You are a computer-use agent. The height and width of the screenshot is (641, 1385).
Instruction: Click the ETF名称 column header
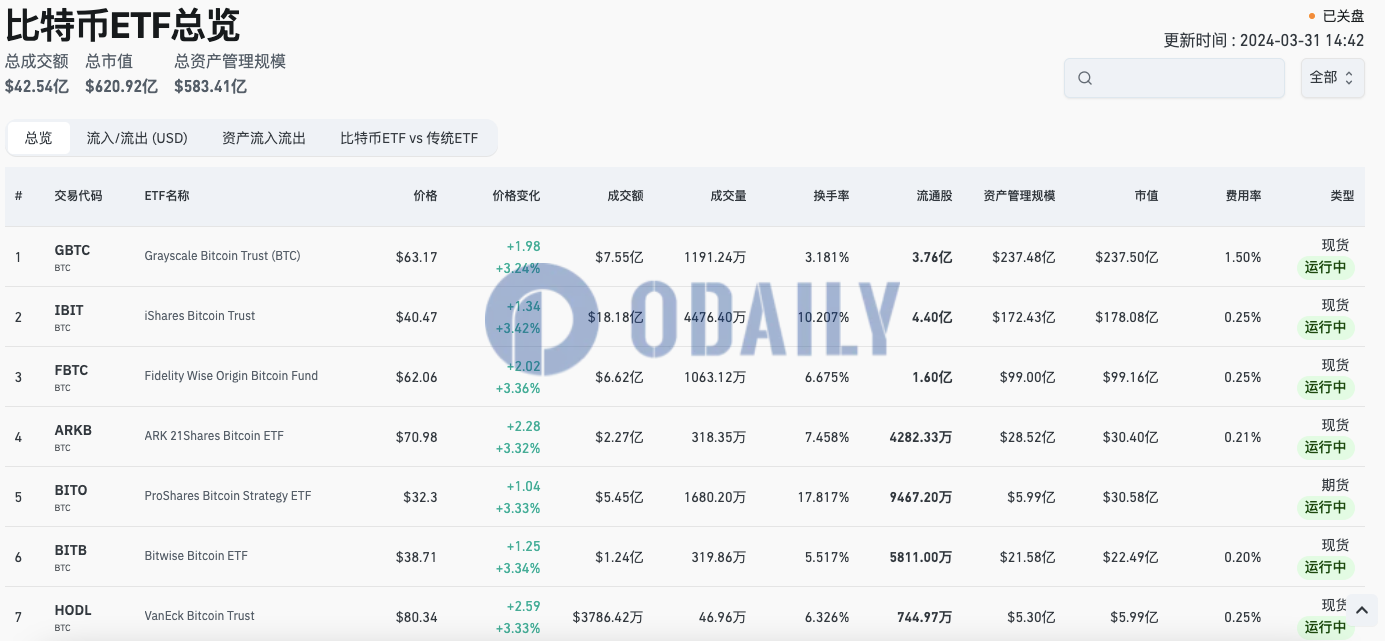click(x=167, y=196)
